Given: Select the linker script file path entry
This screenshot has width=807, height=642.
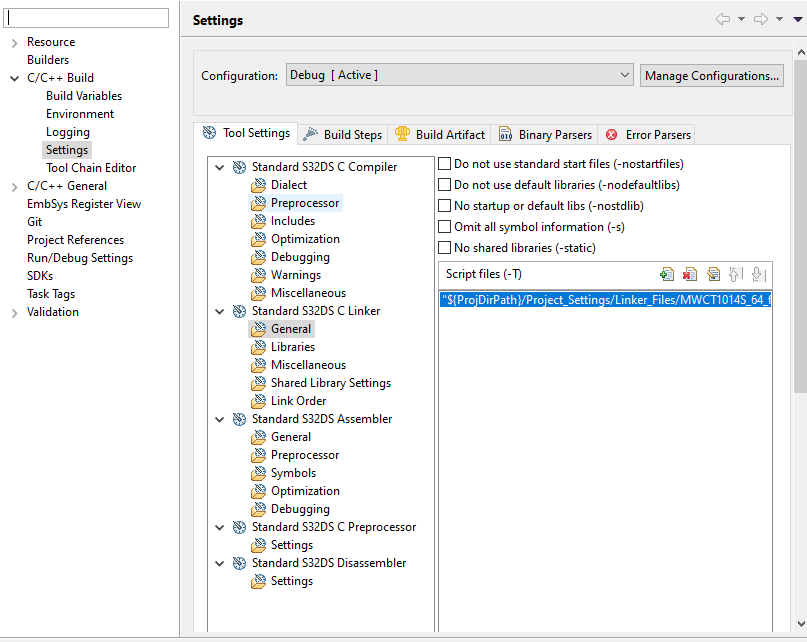Looking at the screenshot, I should pyautogui.click(x=604, y=300).
